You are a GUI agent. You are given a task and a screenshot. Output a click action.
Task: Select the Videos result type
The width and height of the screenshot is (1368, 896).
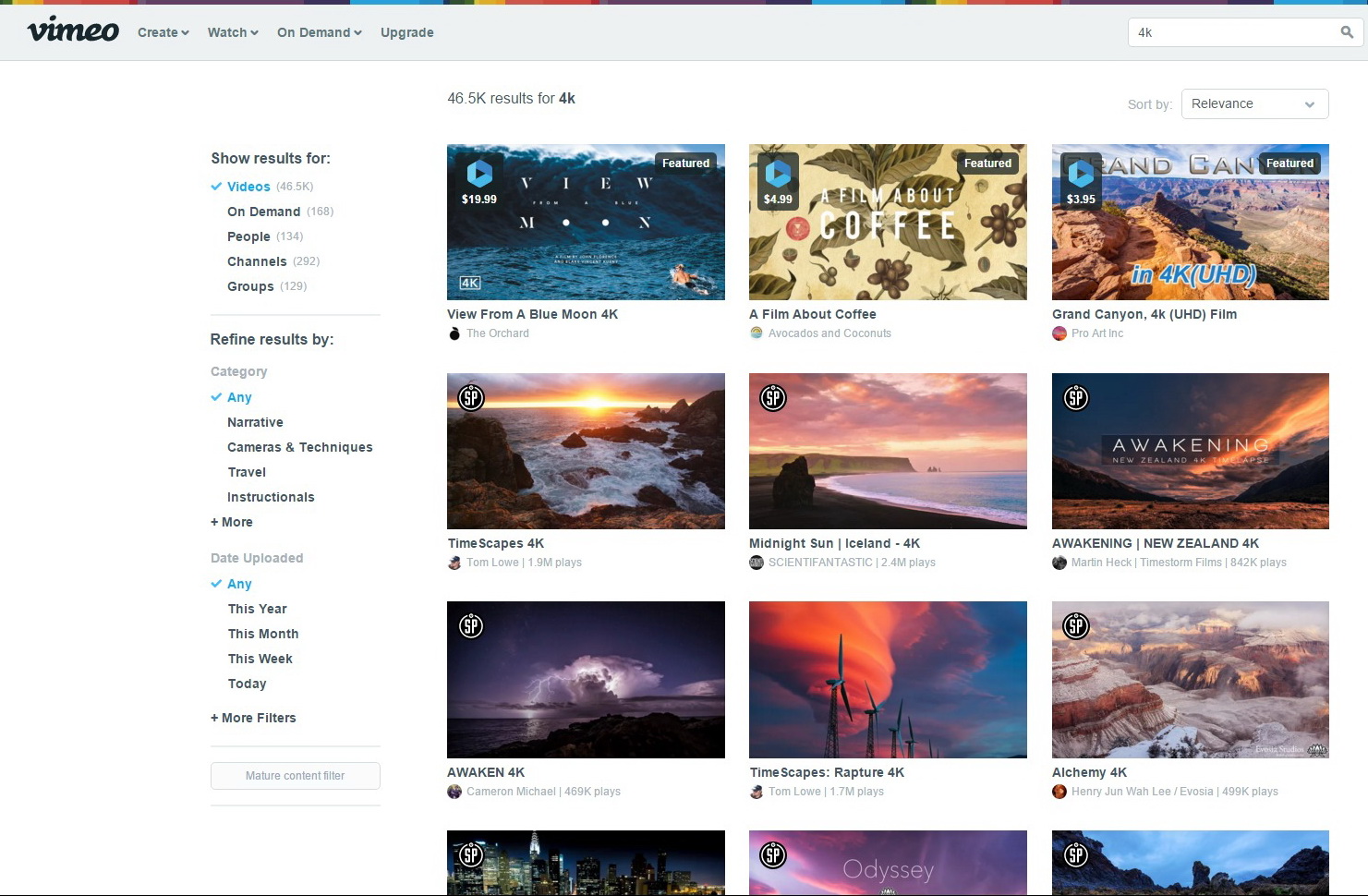(x=248, y=187)
